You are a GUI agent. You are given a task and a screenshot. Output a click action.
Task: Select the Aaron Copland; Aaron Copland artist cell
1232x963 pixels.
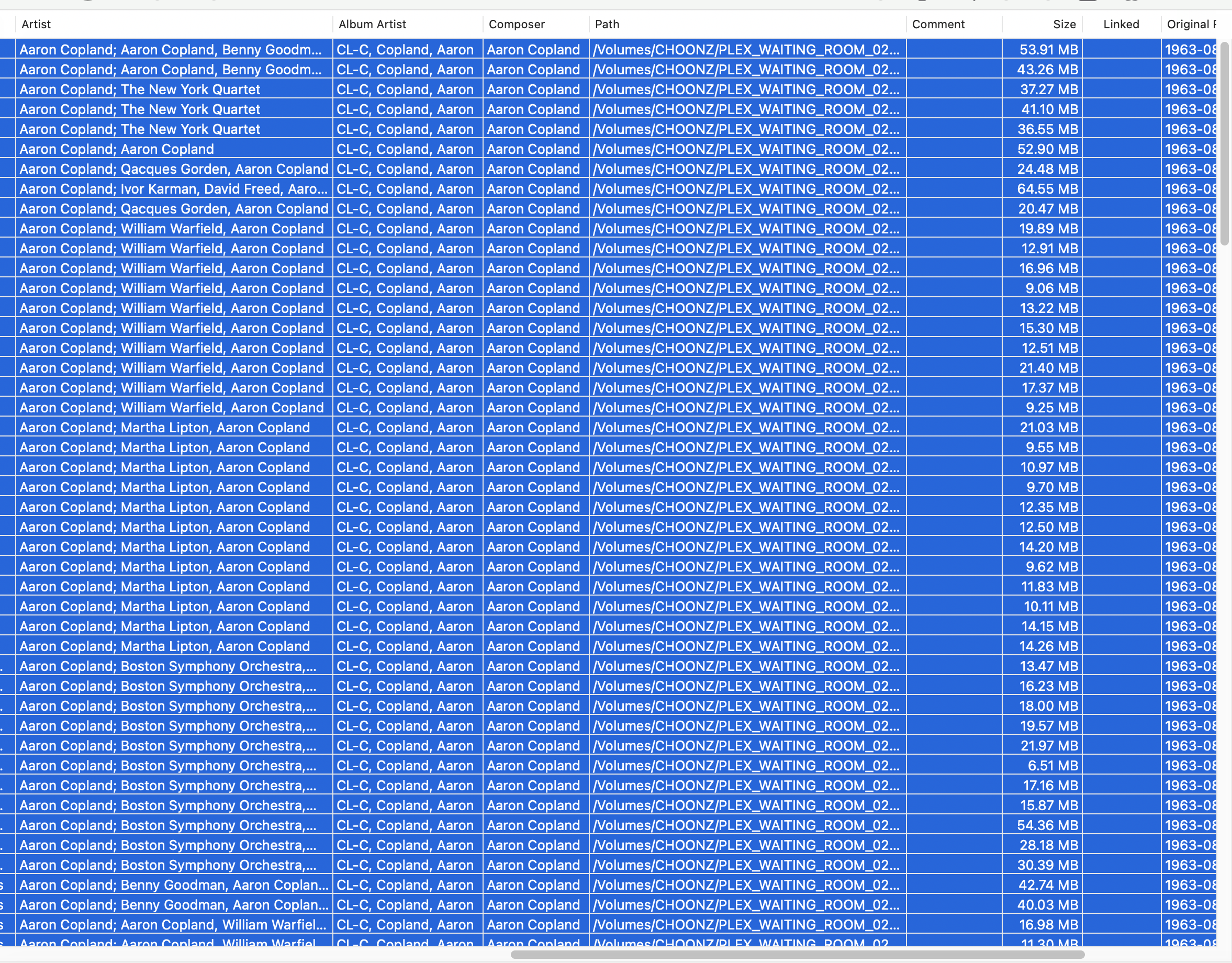(116, 150)
